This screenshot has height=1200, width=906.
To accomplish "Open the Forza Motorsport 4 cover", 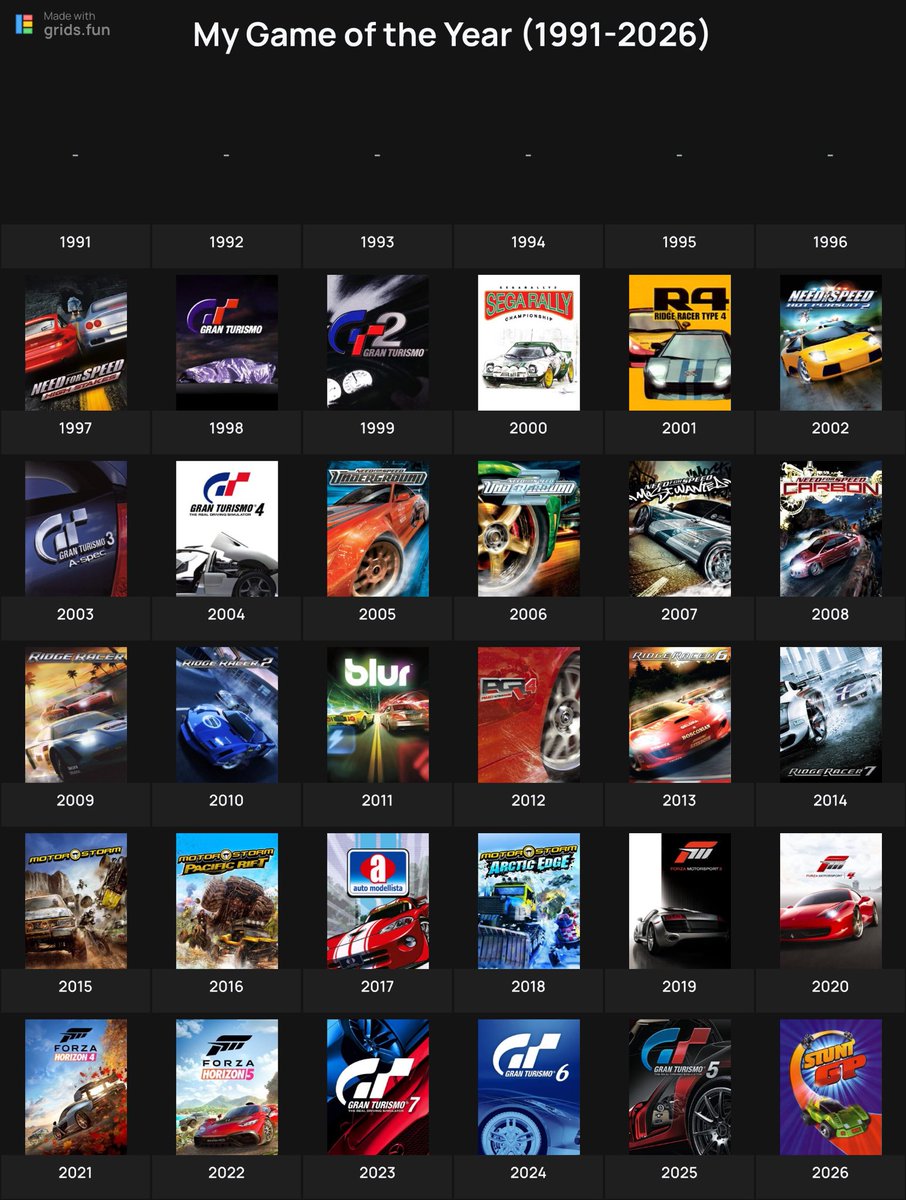I will 831,901.
